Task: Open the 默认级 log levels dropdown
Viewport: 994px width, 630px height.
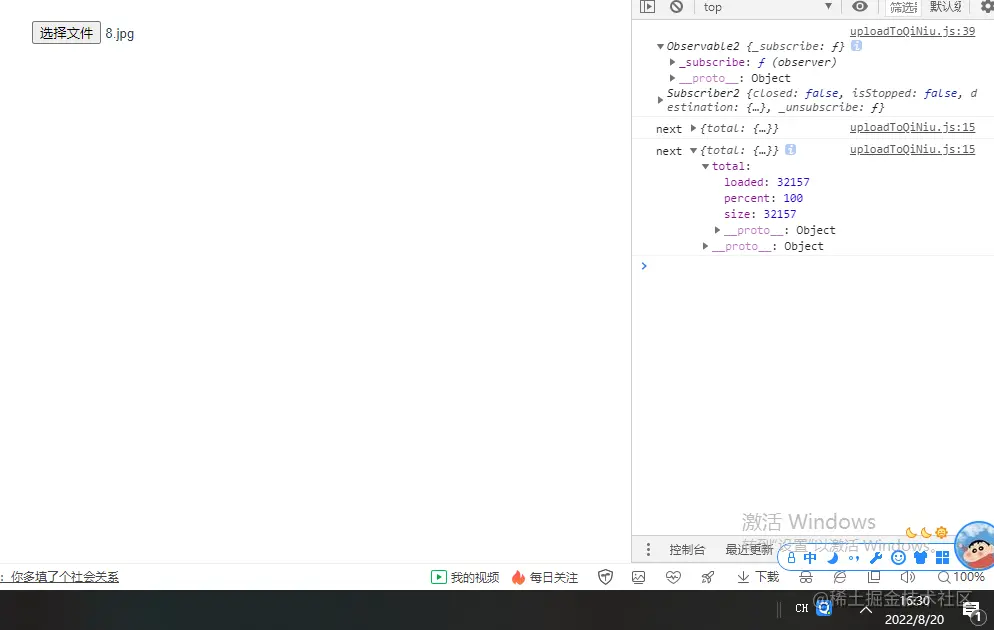Action: click(945, 7)
